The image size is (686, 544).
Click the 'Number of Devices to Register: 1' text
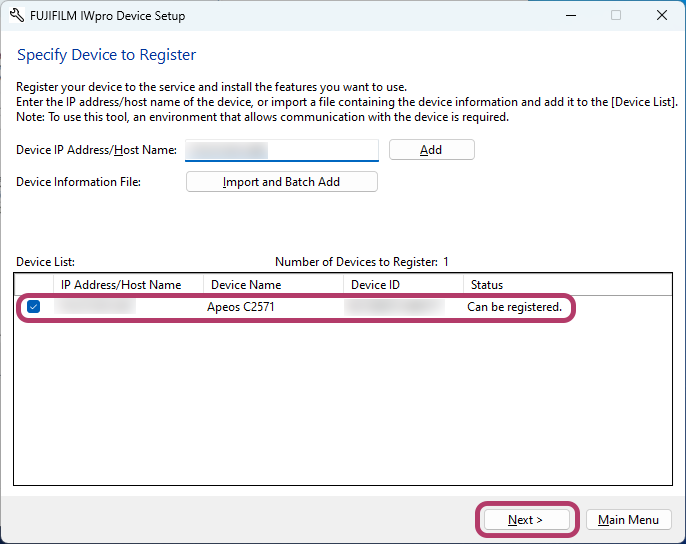click(x=361, y=262)
